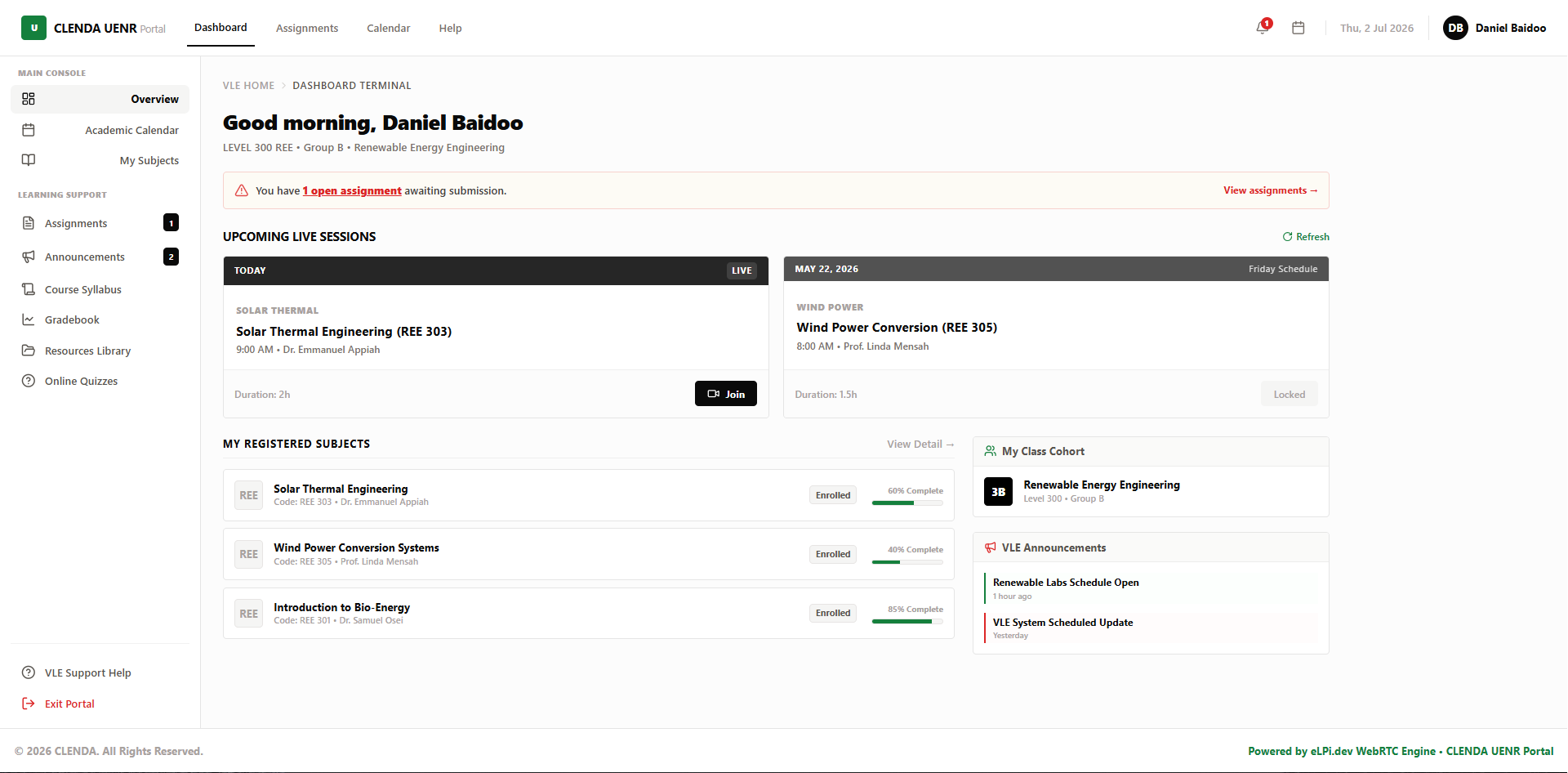Click the green CLENDA logo square
Screen dimensions: 1568x773
pyautogui.click(x=33, y=28)
